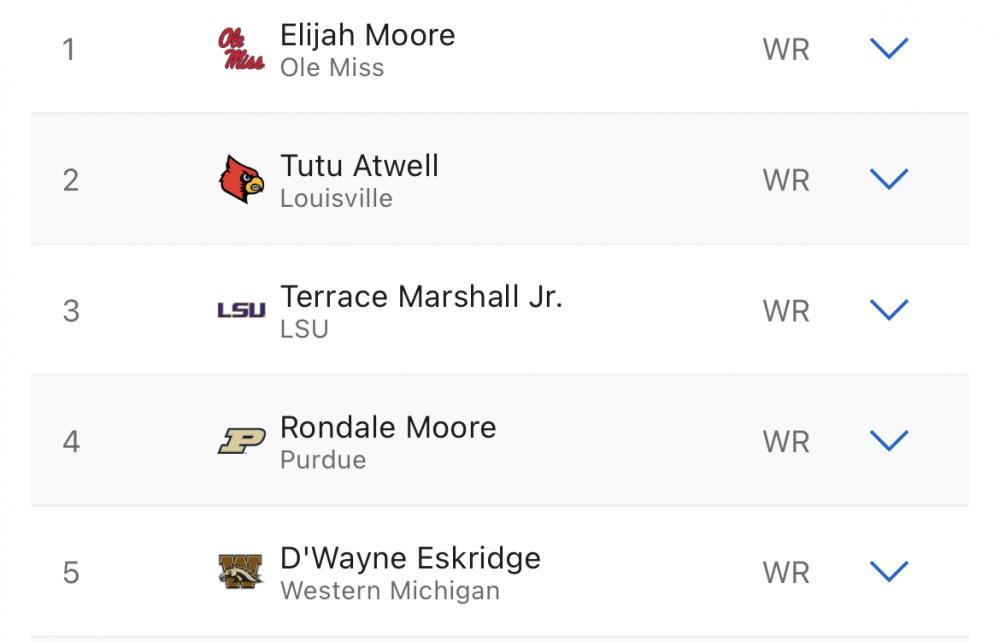Click the Western Michigan school label

(389, 591)
